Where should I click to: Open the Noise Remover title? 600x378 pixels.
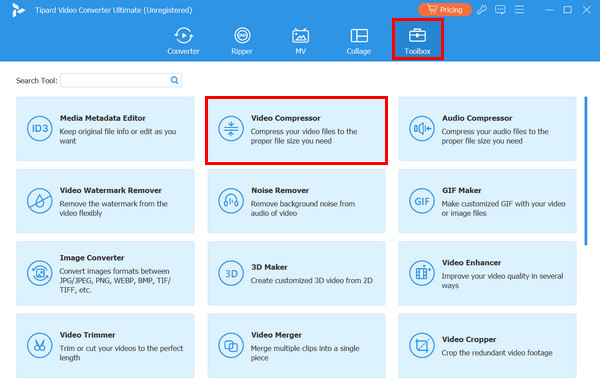click(x=280, y=191)
